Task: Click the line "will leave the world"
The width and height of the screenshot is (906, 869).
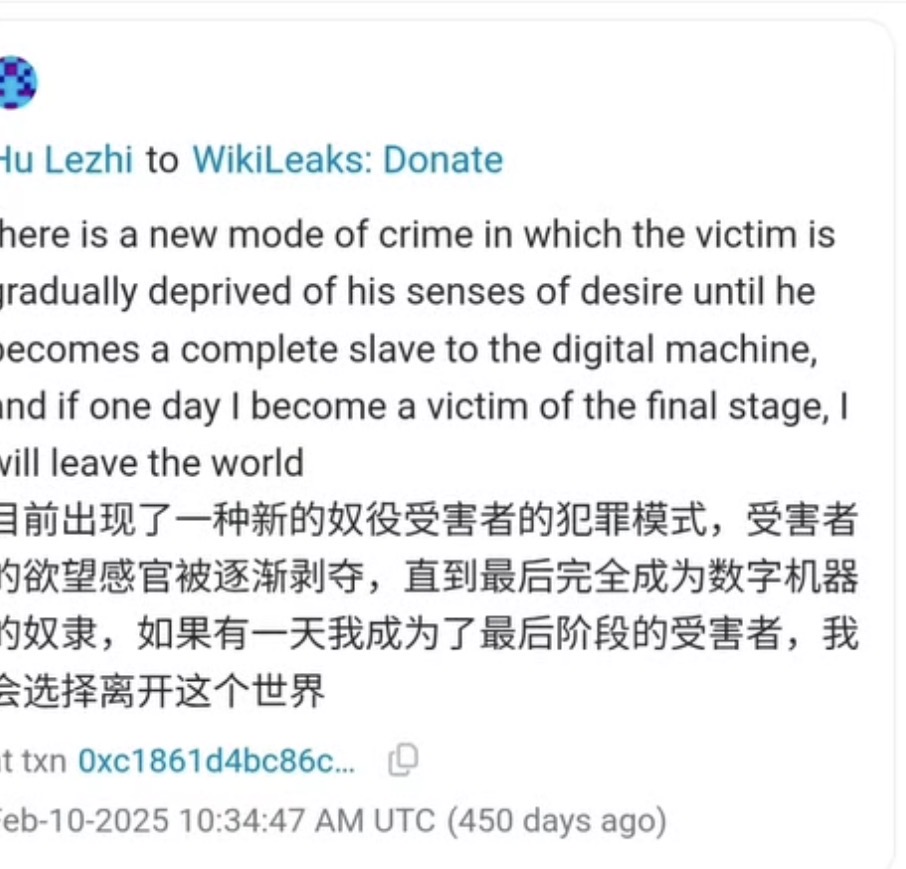Action: pyautogui.click(x=152, y=463)
